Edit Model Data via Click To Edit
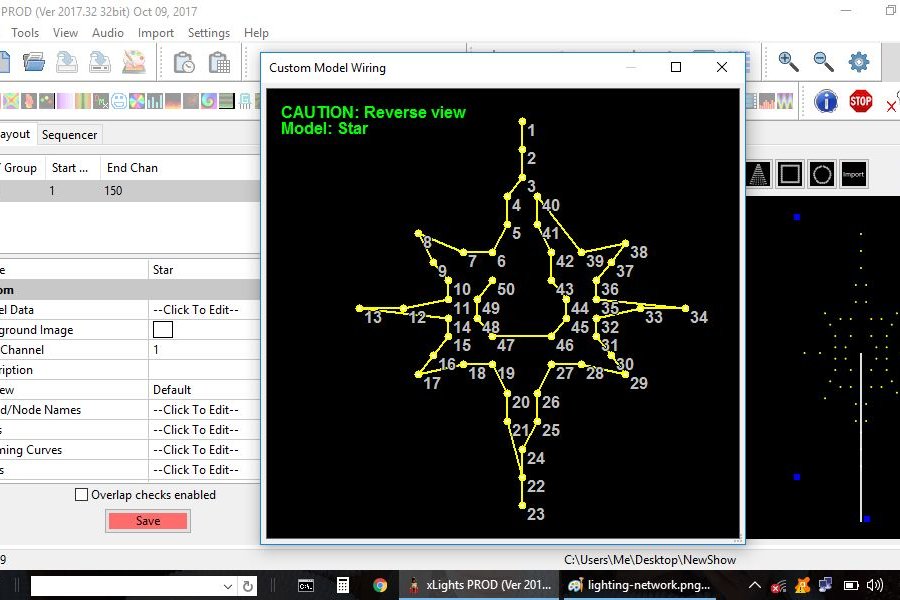The height and width of the screenshot is (600, 900). (196, 309)
